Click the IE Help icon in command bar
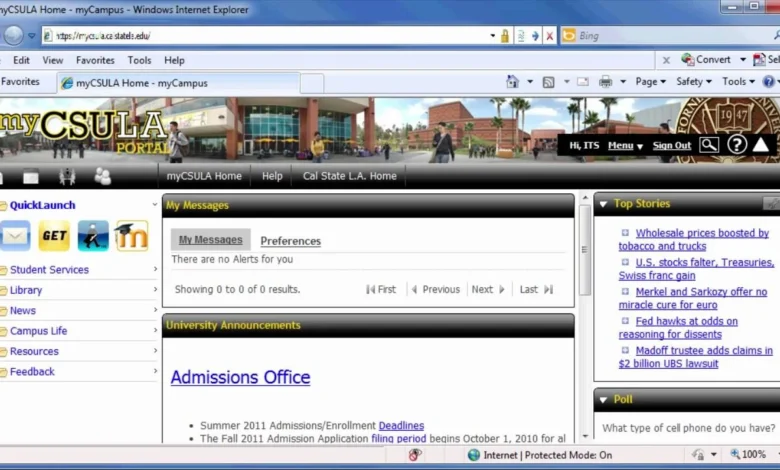Viewport: 780px width, 470px height. pos(769,82)
